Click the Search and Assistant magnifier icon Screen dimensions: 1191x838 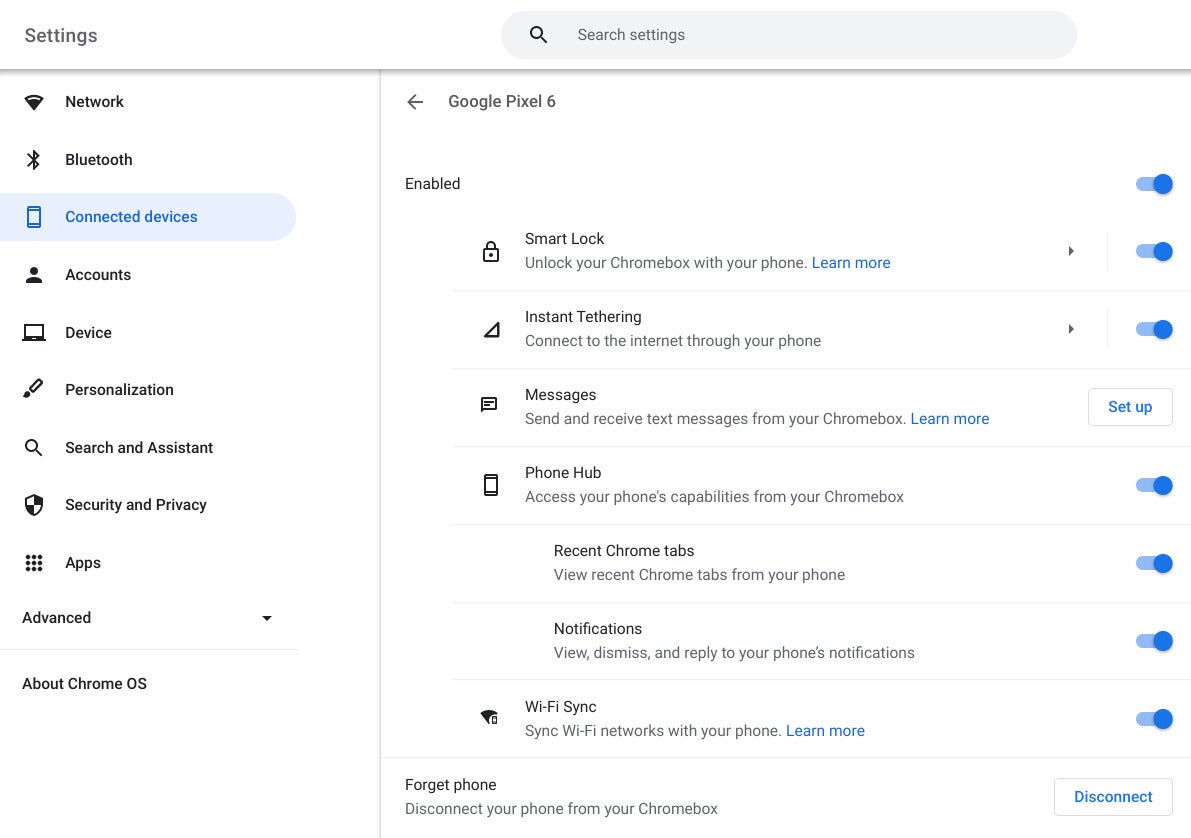(x=33, y=447)
